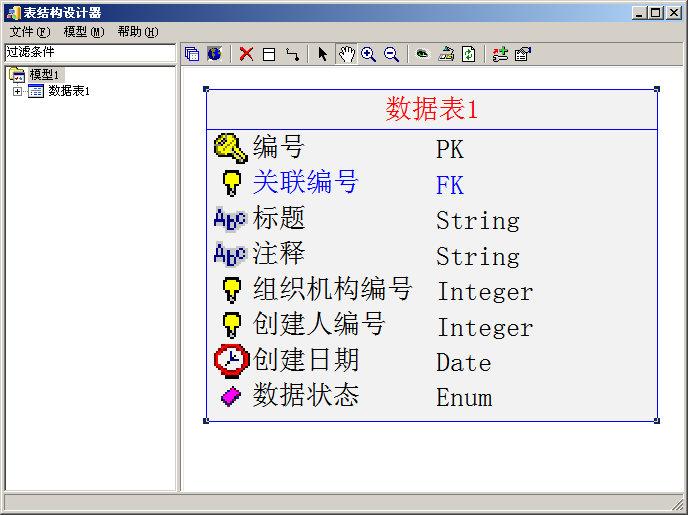Click the properties icon at toolbar end

[522, 54]
